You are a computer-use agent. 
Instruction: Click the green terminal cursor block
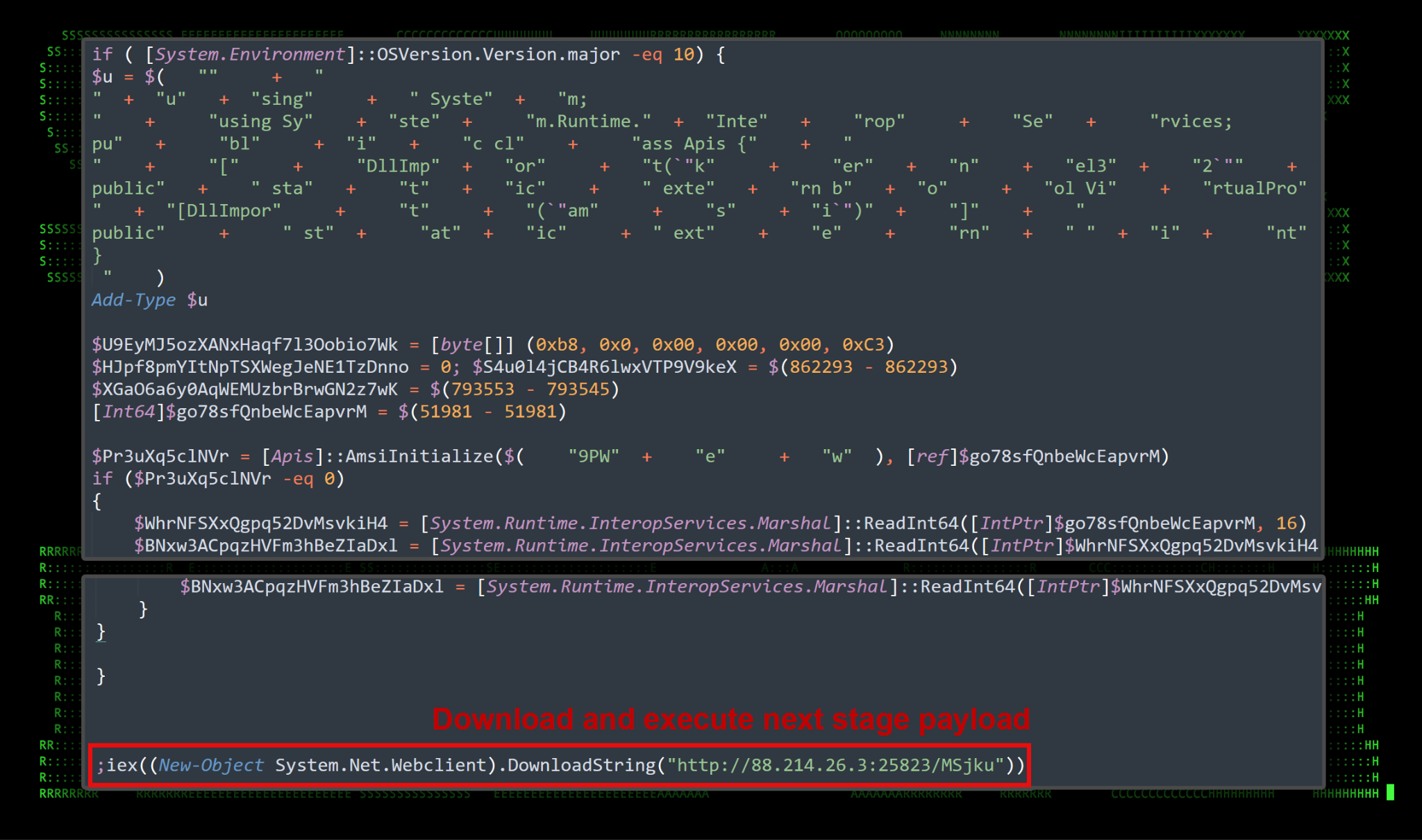pos(1390,793)
